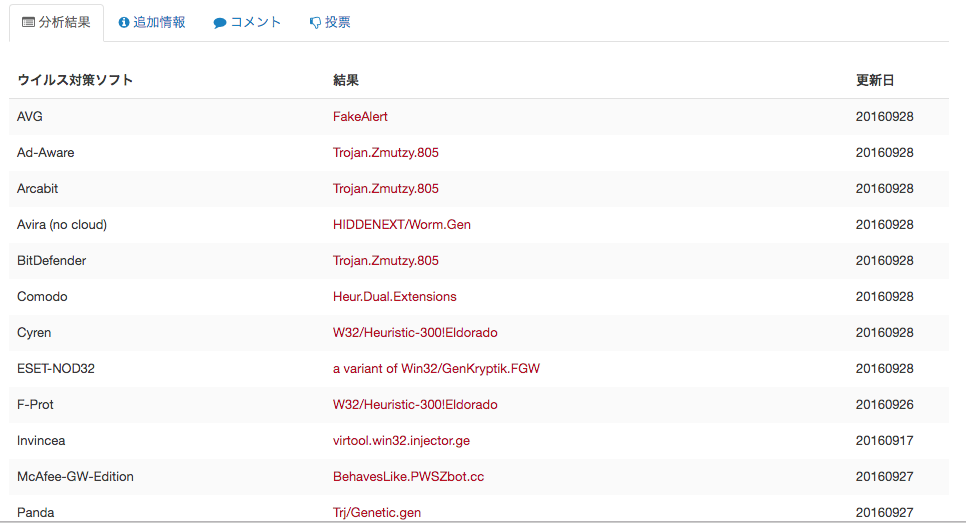Click Ad-Aware's Trojan.Zmutzy.805 result
This screenshot has height=523, width=966.
point(386,152)
